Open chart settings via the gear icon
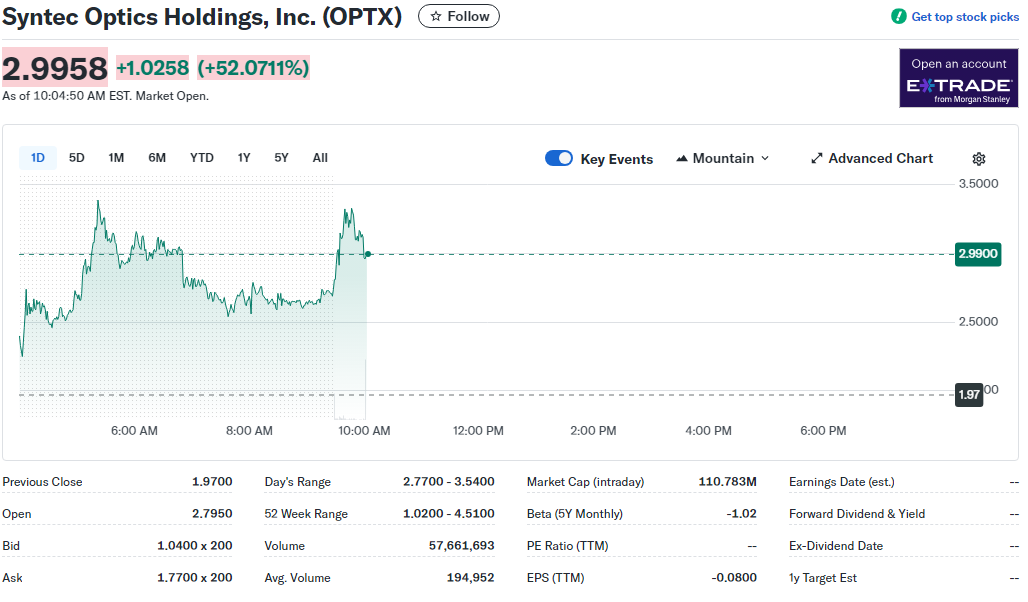The width and height of the screenshot is (1028, 602). tap(978, 158)
